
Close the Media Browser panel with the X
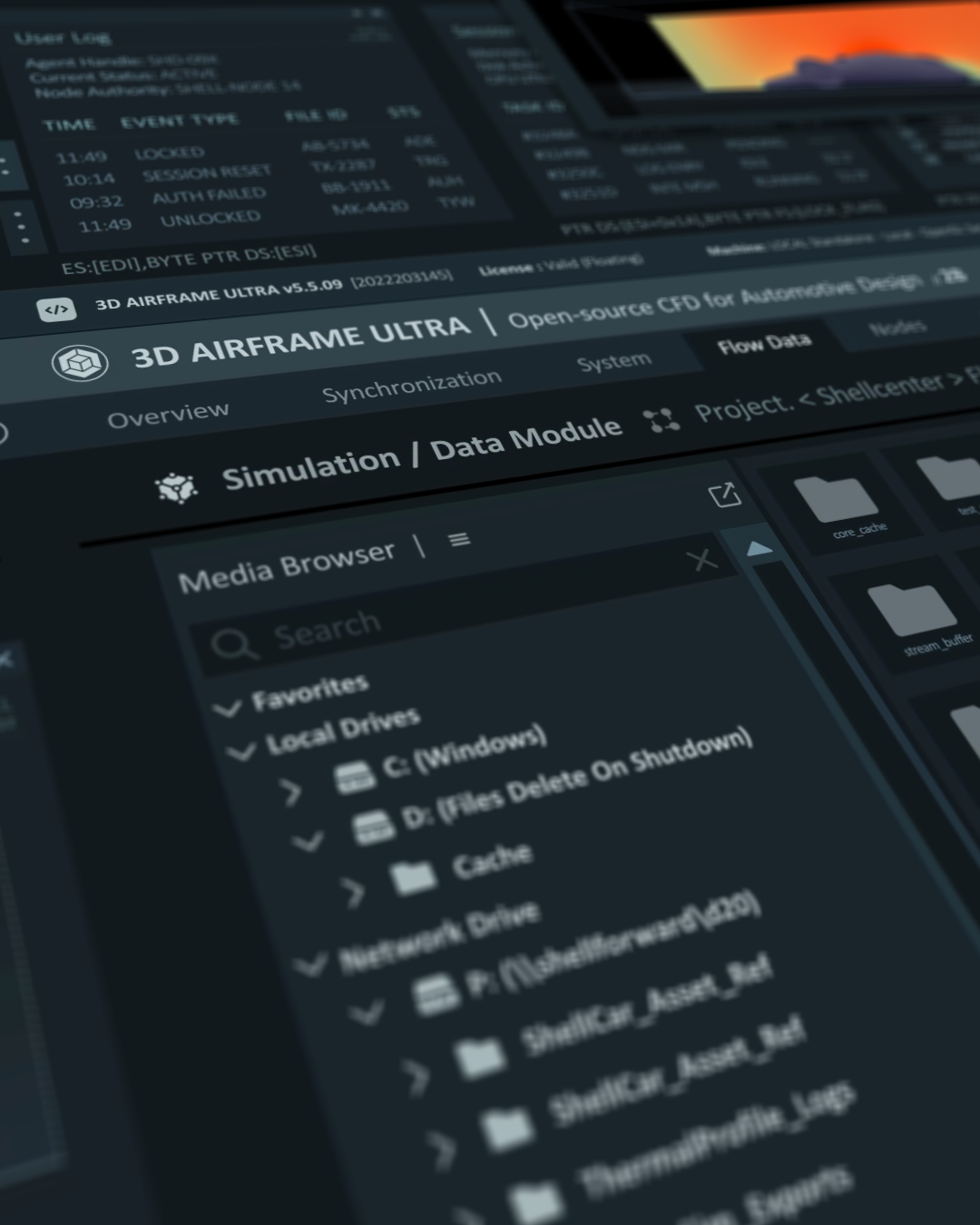[x=702, y=561]
